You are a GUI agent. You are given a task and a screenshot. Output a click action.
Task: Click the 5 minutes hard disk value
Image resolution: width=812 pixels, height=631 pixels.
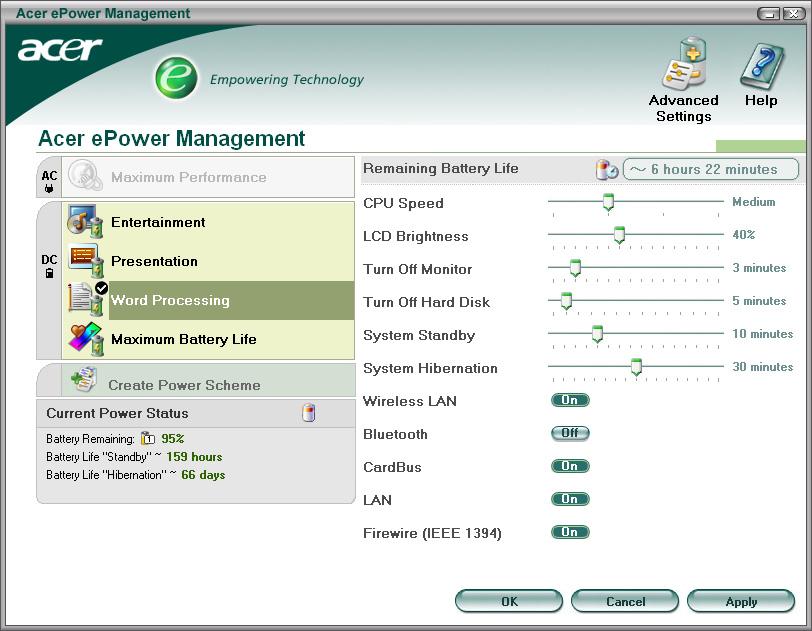pos(759,301)
